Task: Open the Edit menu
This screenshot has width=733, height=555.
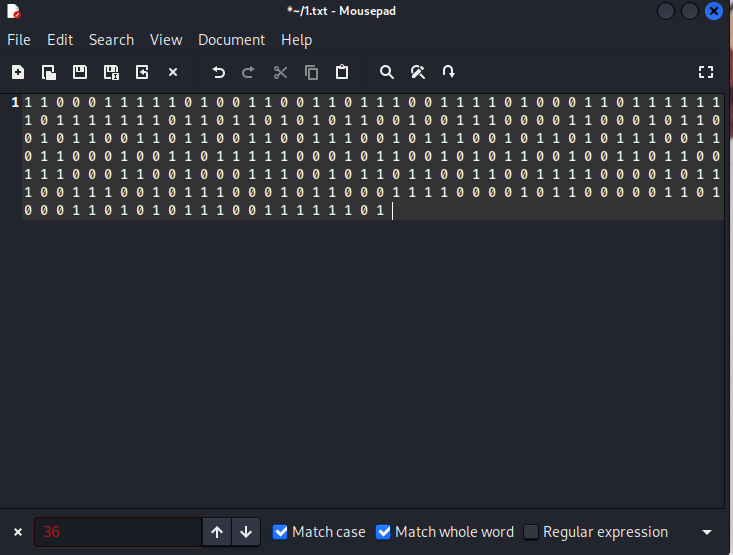Action: 60,40
